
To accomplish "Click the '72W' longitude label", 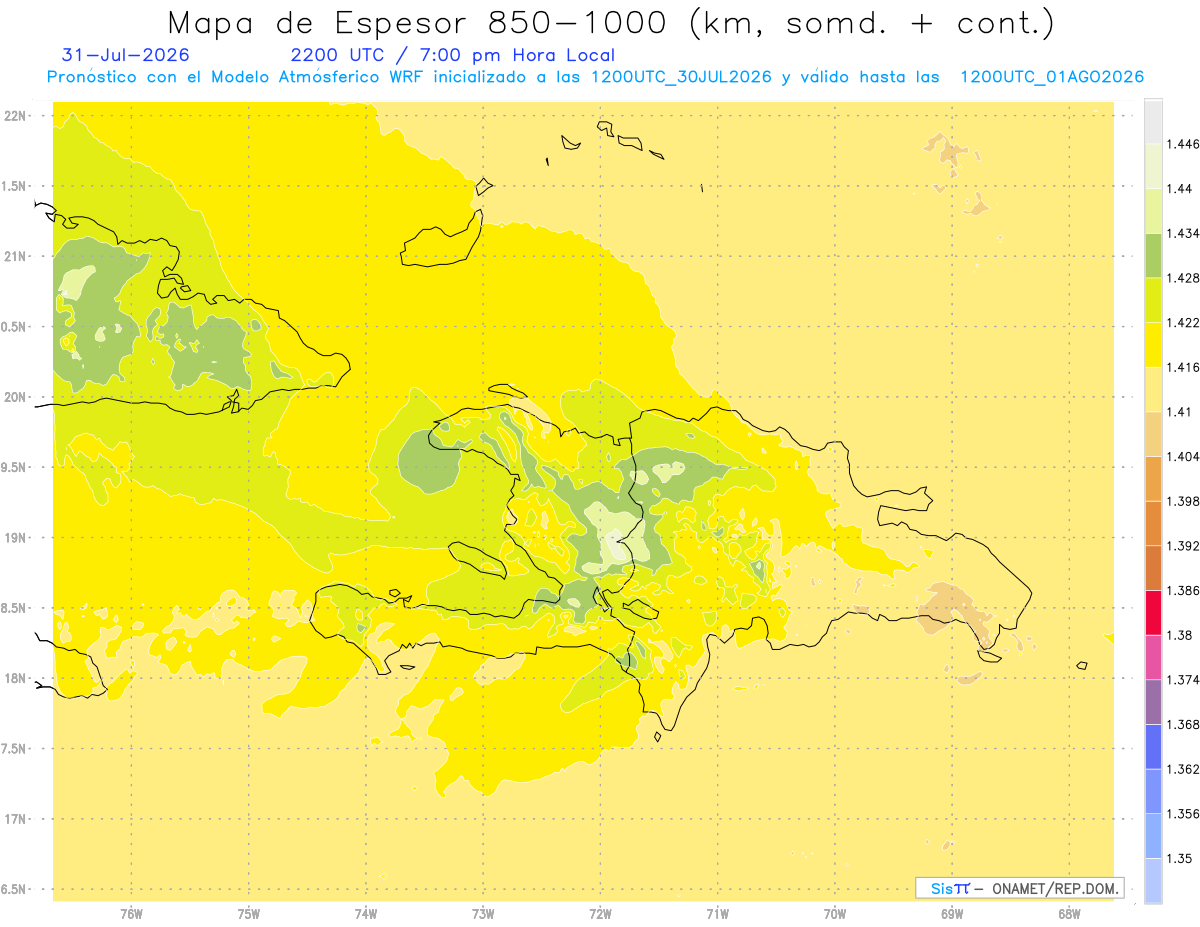I will point(600,914).
